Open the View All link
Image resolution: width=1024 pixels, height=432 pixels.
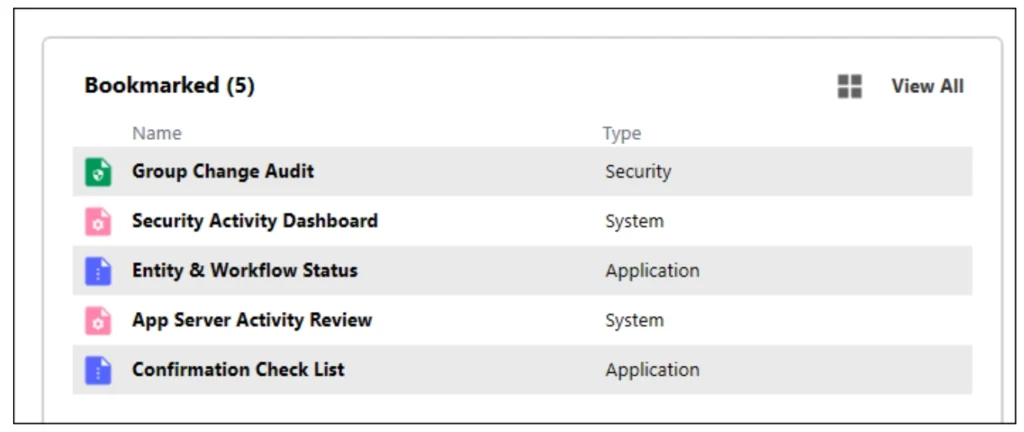tap(927, 87)
